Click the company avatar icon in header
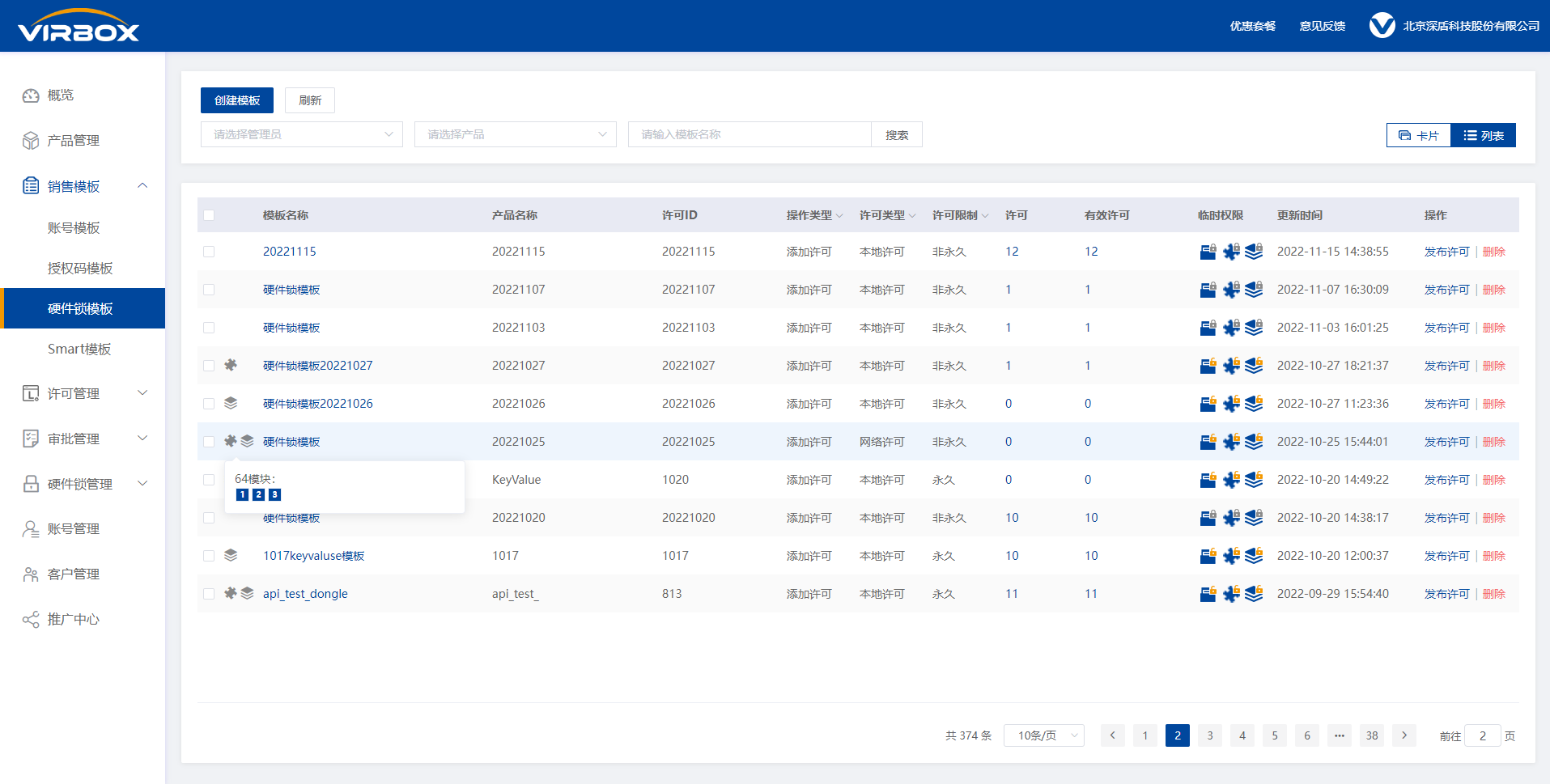The image size is (1550, 784). tap(1382, 26)
